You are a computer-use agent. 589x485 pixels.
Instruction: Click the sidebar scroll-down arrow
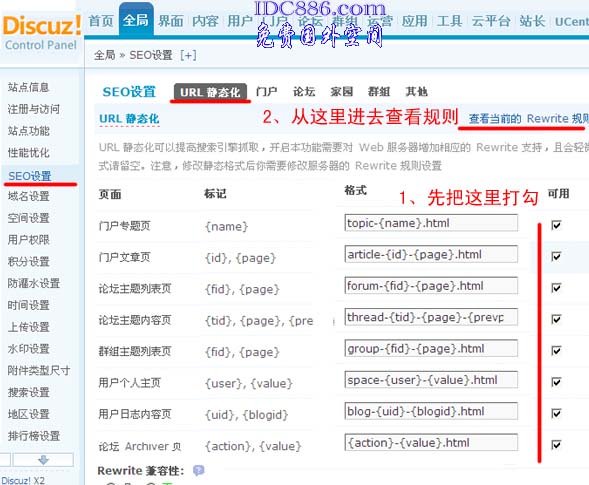tap(43, 460)
